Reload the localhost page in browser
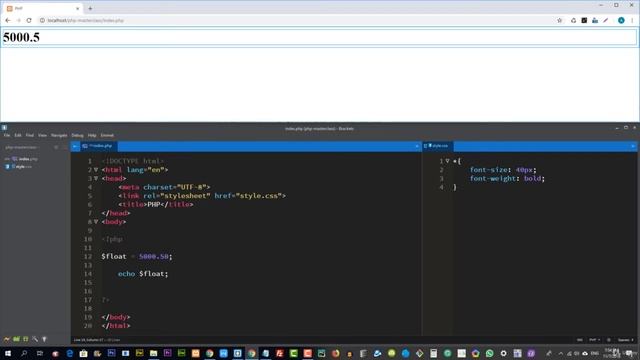Screen dimensions: 640x360 [29, 20]
